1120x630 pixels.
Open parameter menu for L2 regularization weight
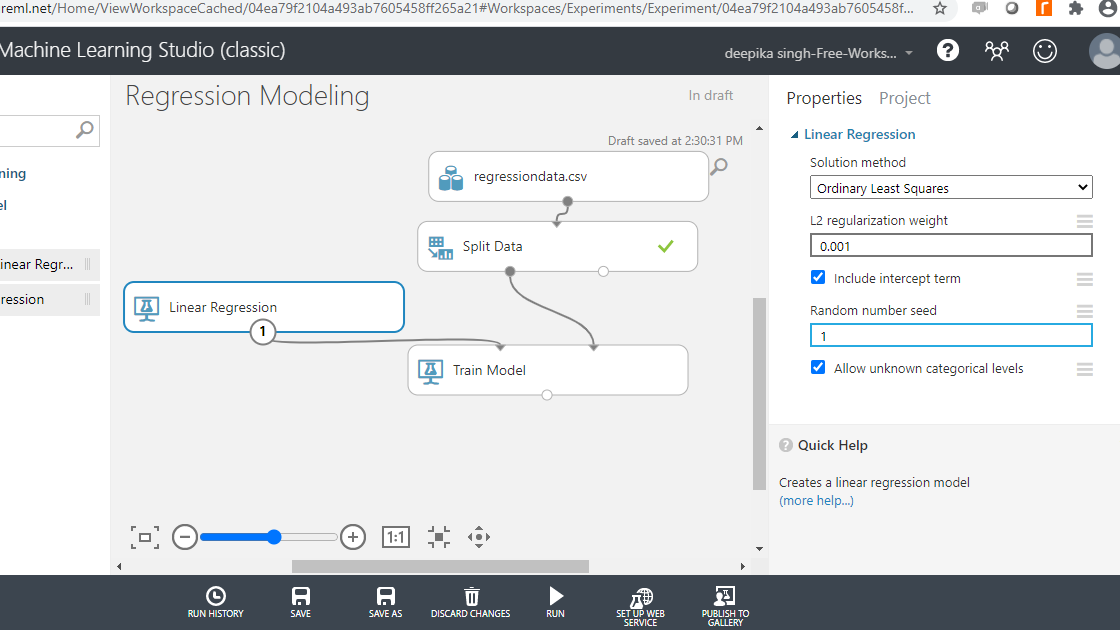pyautogui.click(x=1085, y=221)
